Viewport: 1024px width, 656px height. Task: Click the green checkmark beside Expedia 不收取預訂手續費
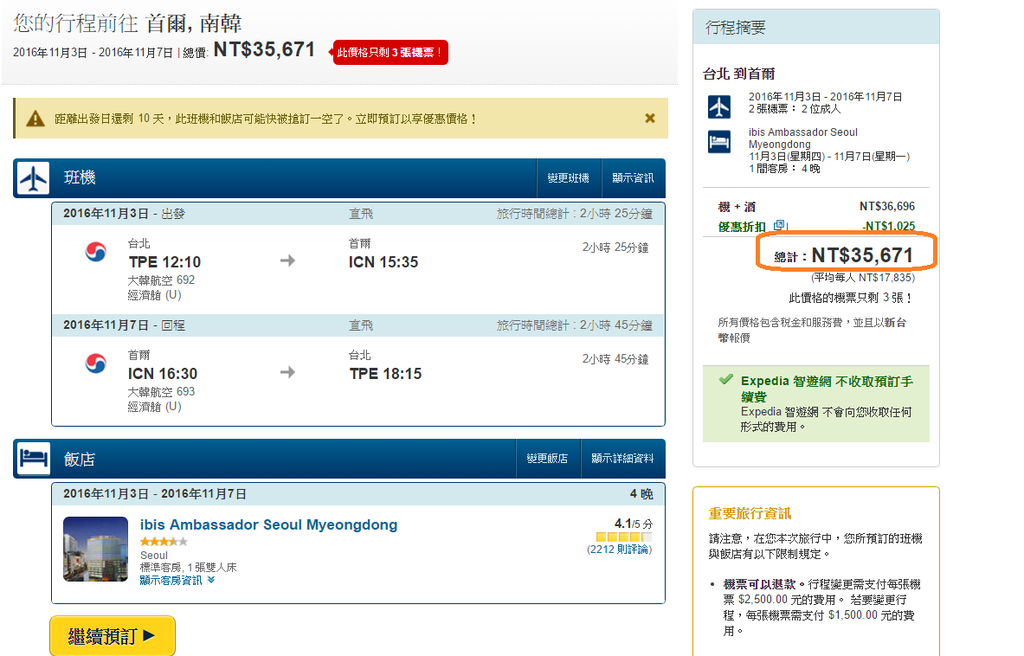coord(726,379)
